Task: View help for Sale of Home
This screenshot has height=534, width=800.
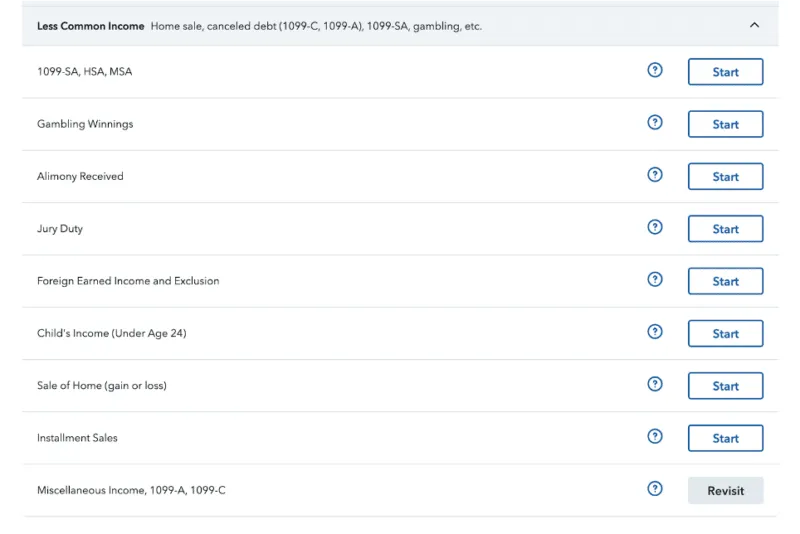Action: click(x=655, y=384)
